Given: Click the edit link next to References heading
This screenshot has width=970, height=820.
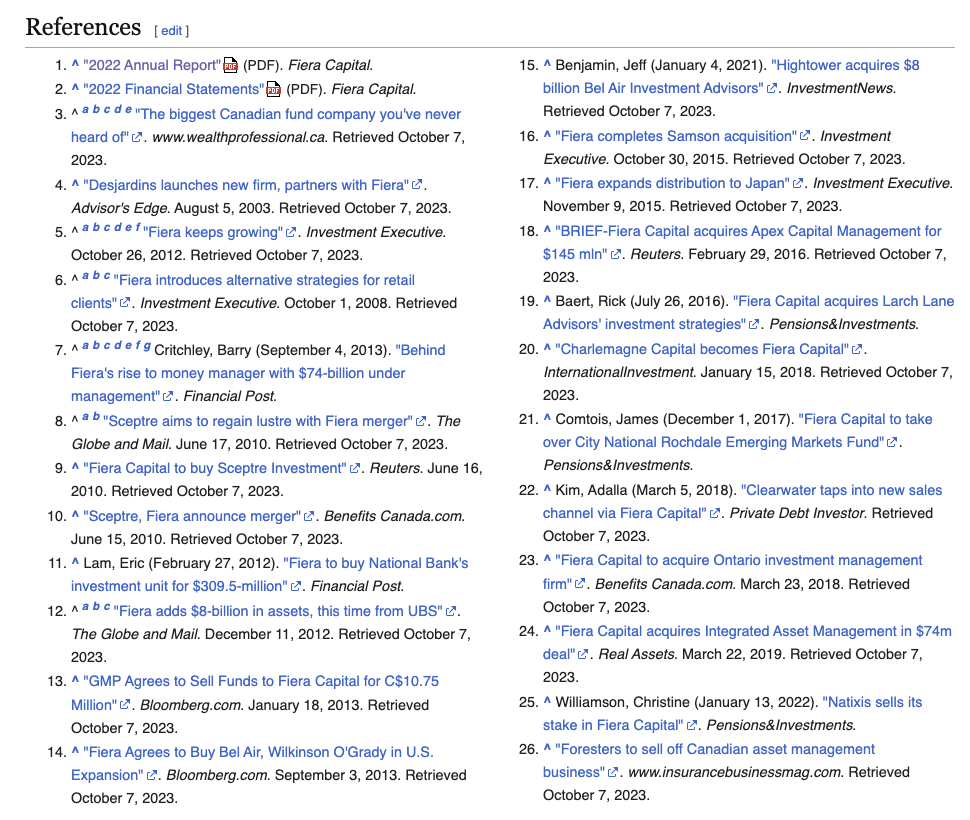Looking at the screenshot, I should click(171, 31).
